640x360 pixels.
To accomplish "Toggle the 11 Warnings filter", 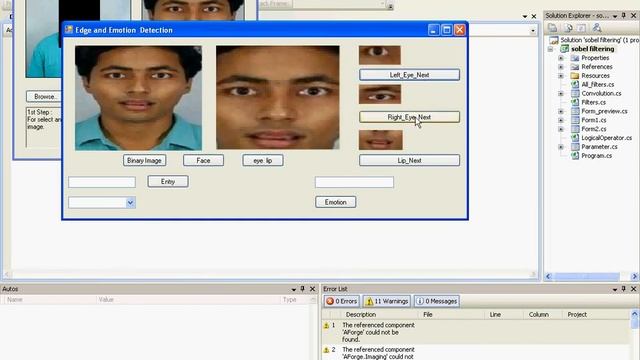I will (387, 301).
